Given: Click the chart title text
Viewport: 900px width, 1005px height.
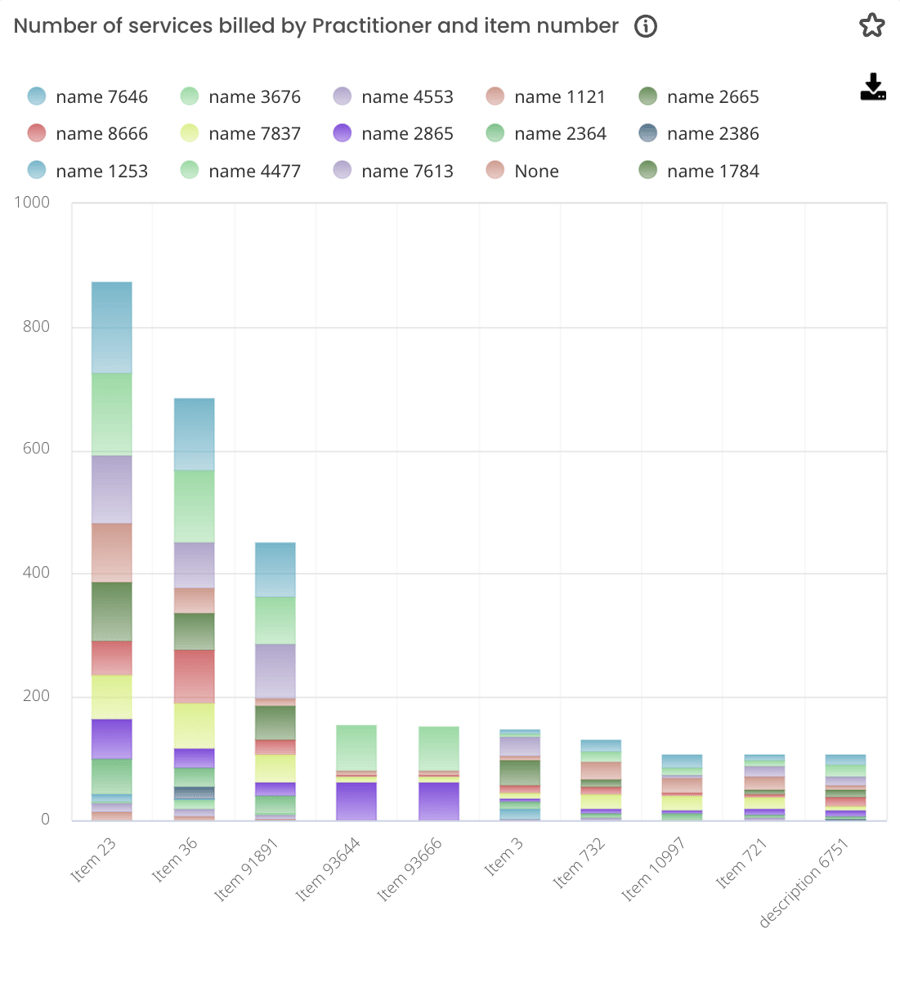Looking at the screenshot, I should 313,26.
